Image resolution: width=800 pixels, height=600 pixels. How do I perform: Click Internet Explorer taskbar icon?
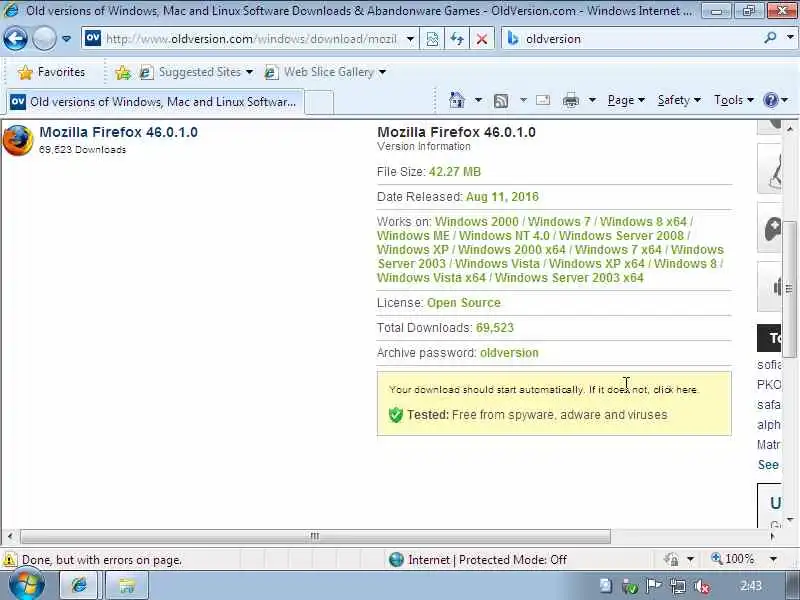[x=80, y=585]
